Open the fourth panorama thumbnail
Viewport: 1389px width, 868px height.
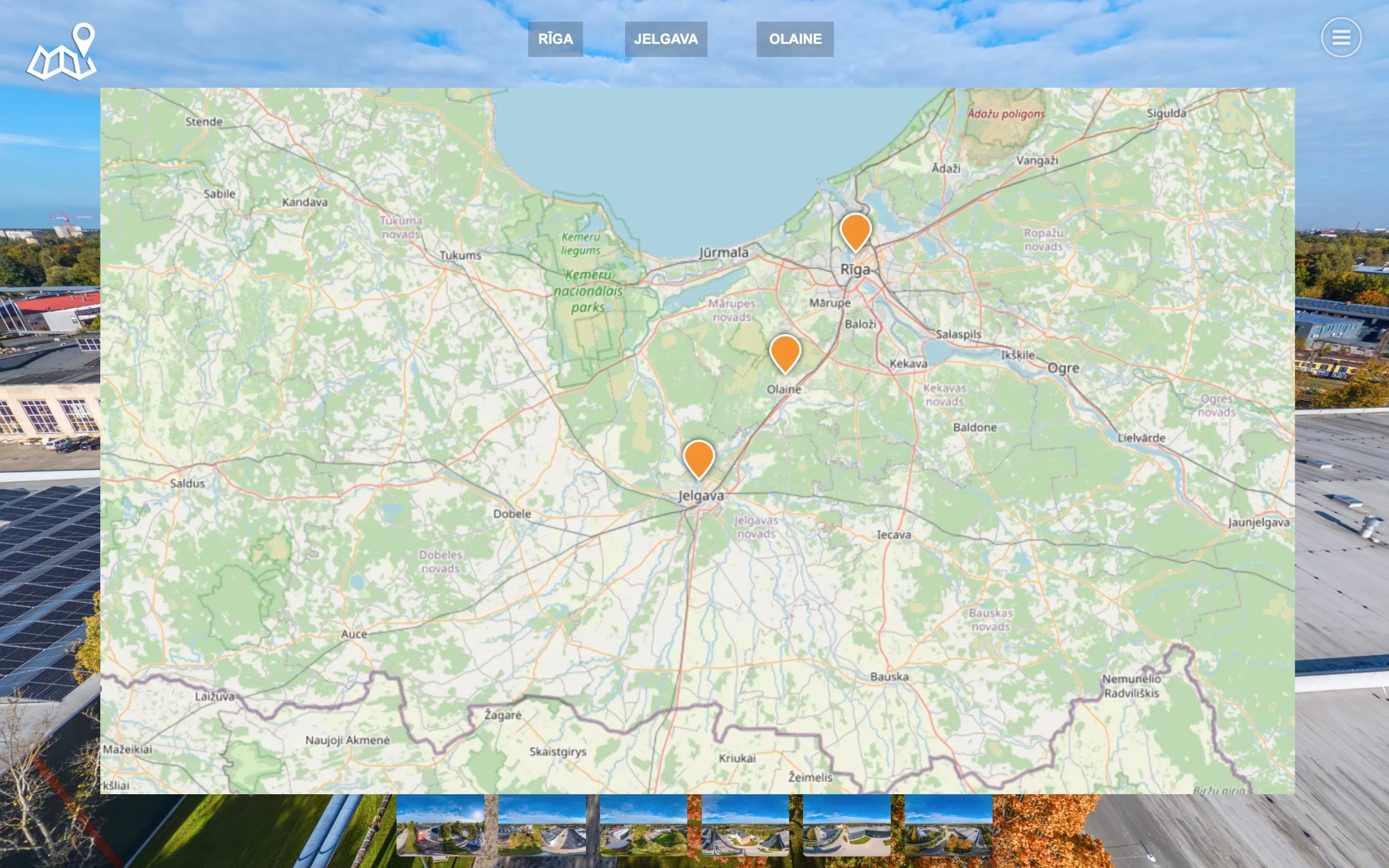pos(745,825)
